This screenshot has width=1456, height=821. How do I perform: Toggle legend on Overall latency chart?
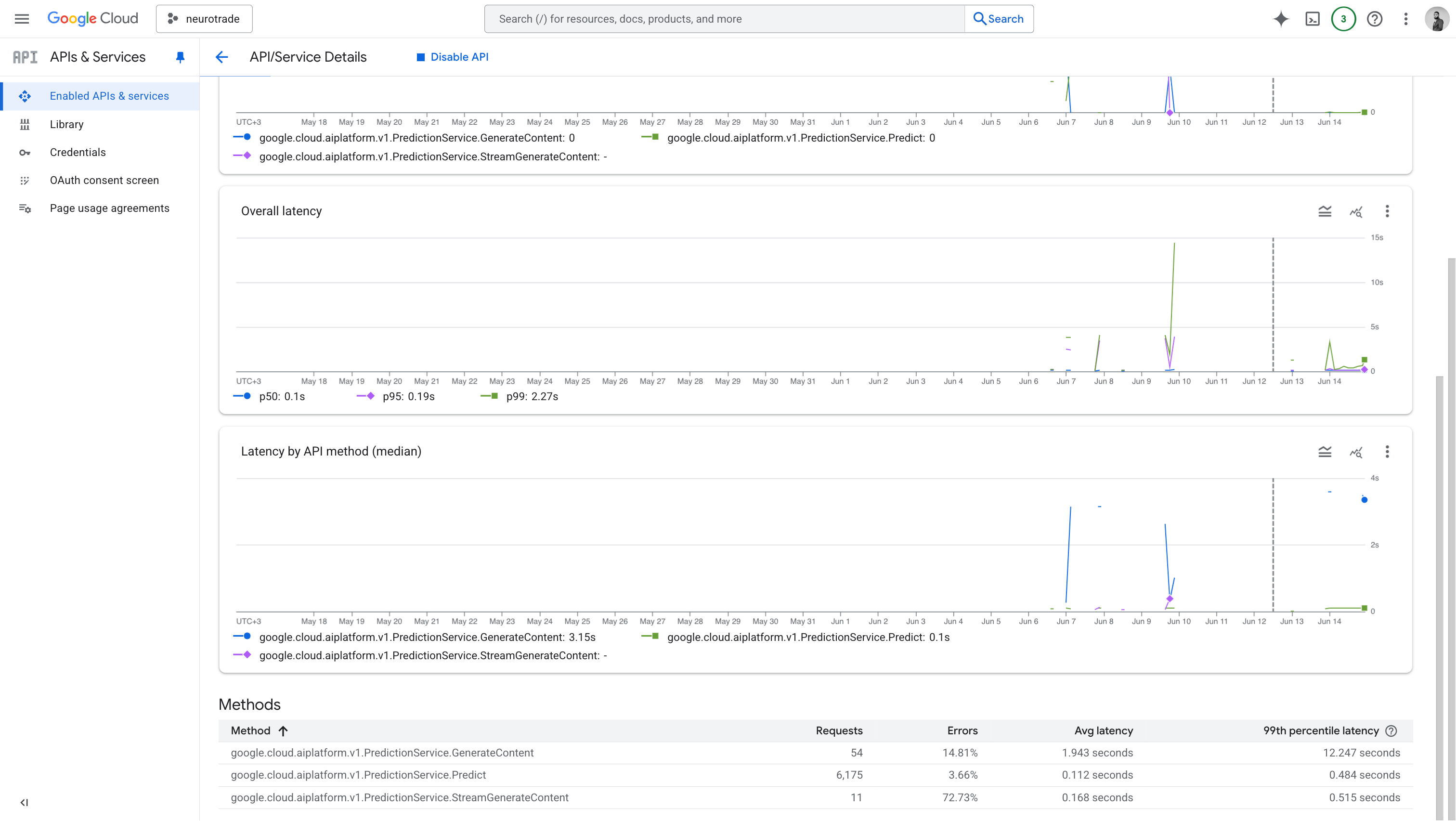1325,211
